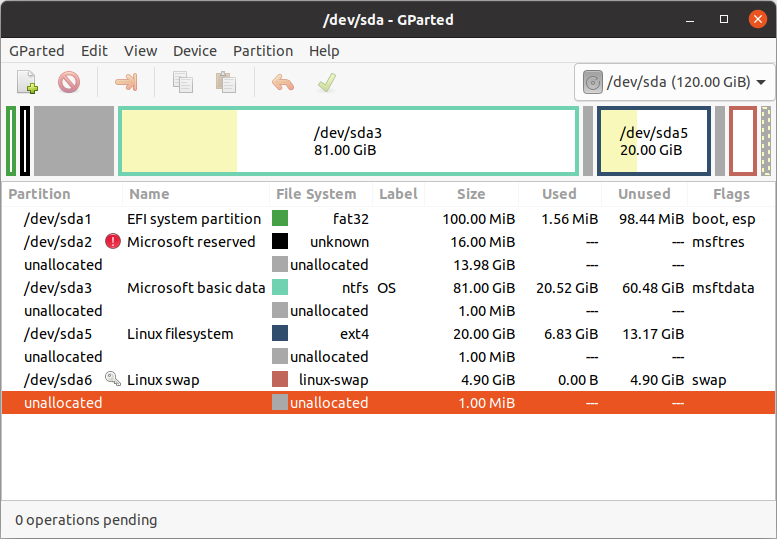Open the Partition menu

[263, 51]
